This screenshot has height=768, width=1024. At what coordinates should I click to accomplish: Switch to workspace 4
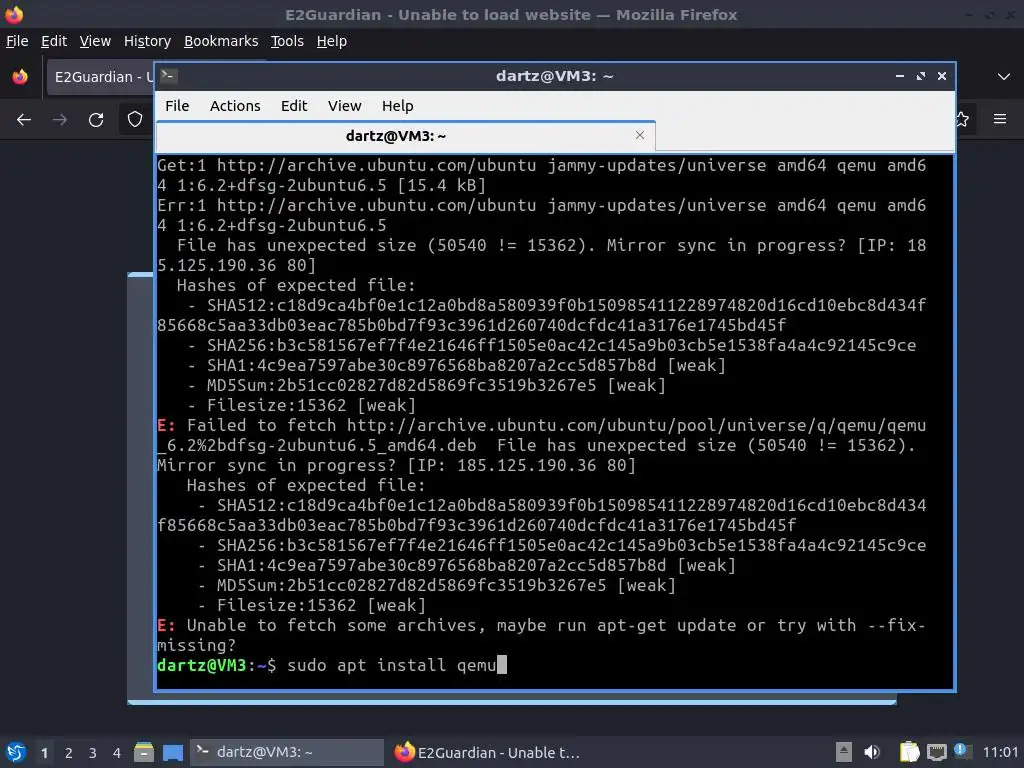pos(117,753)
